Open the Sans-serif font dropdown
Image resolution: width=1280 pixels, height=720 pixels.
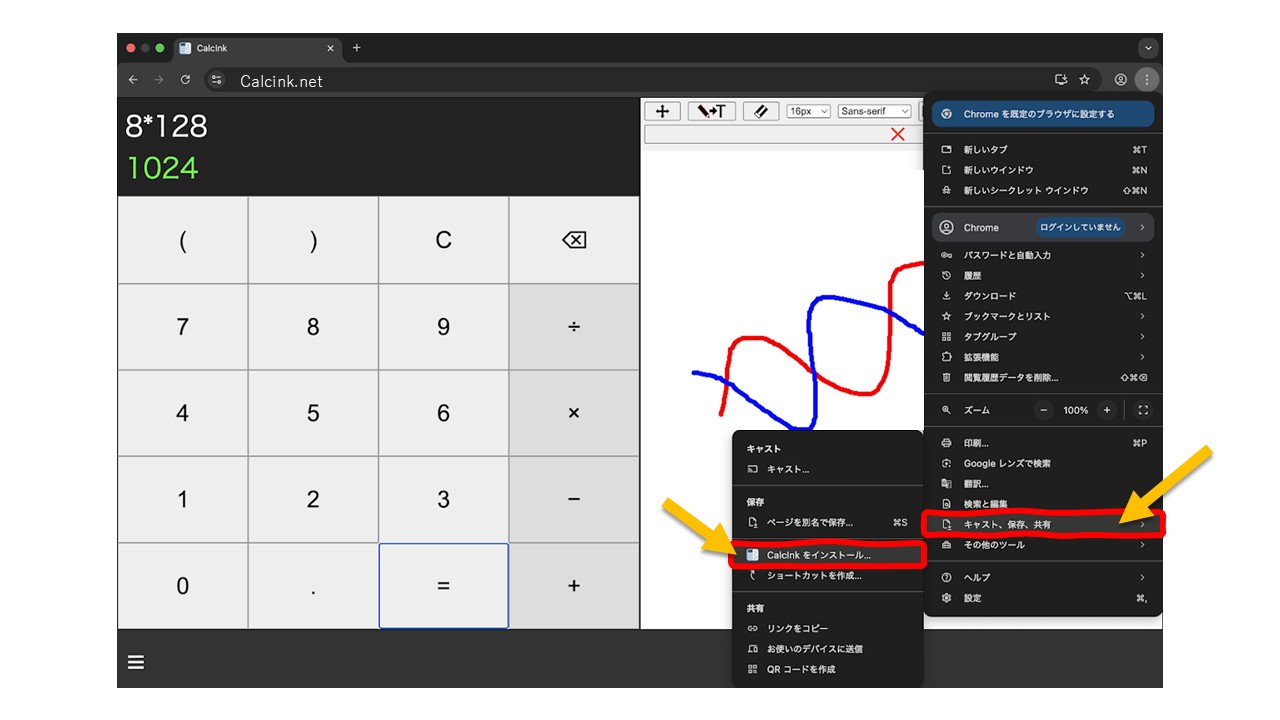click(875, 111)
